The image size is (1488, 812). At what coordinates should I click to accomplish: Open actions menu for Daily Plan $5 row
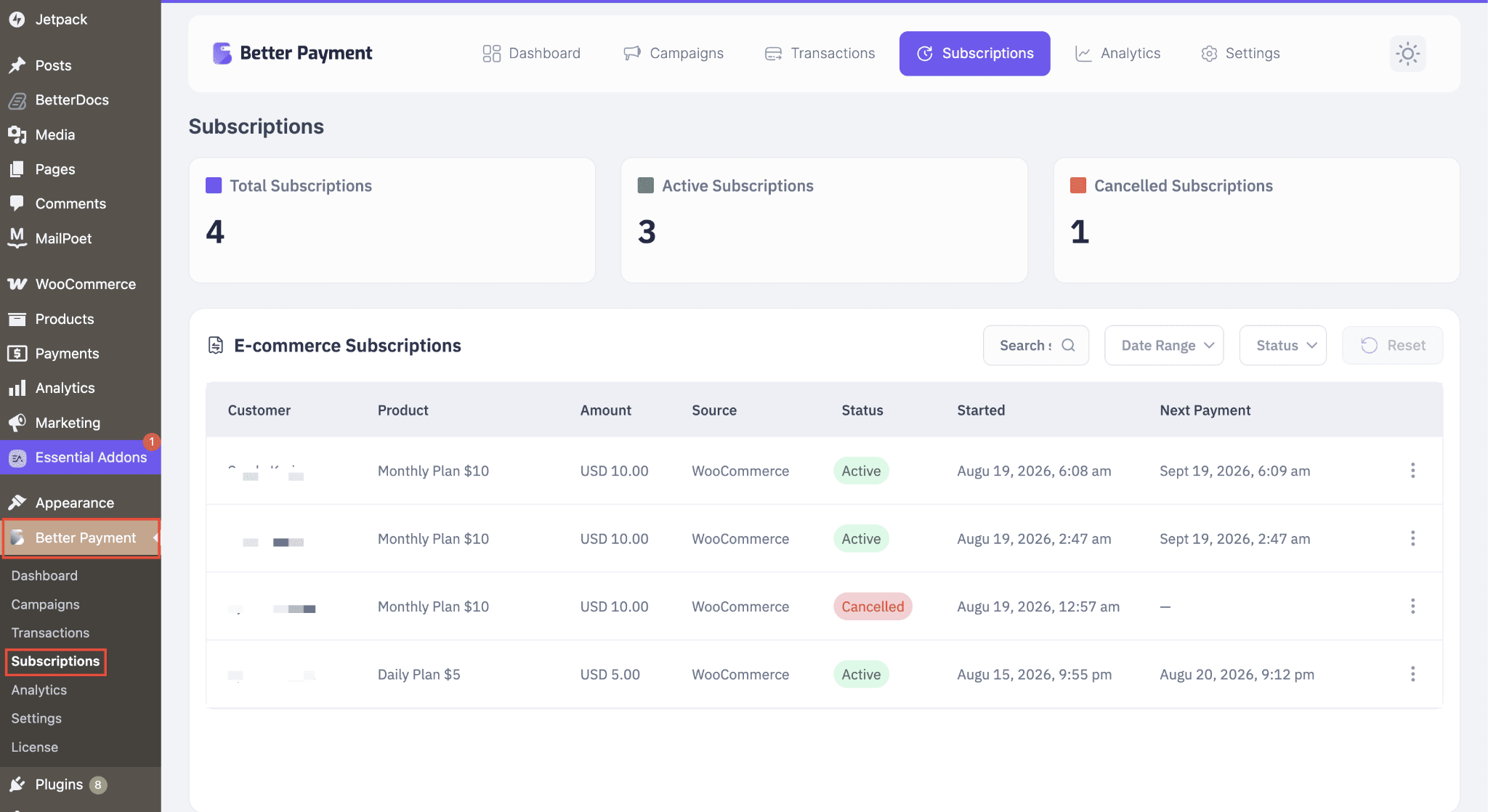point(1413,674)
